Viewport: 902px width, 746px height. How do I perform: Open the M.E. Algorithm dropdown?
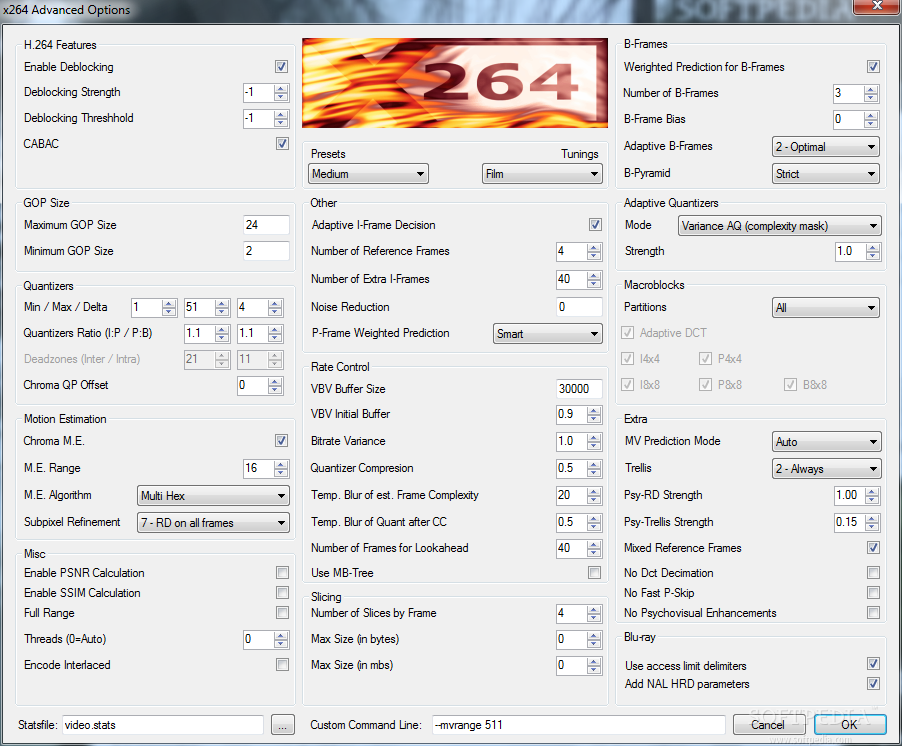(213, 496)
